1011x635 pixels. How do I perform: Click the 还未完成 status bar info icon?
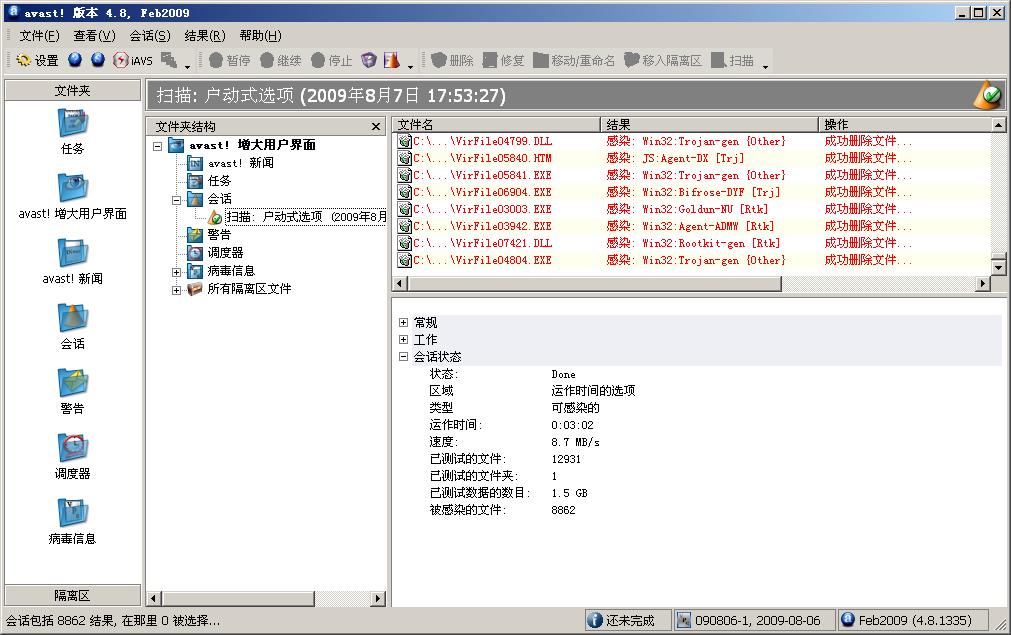tap(595, 620)
